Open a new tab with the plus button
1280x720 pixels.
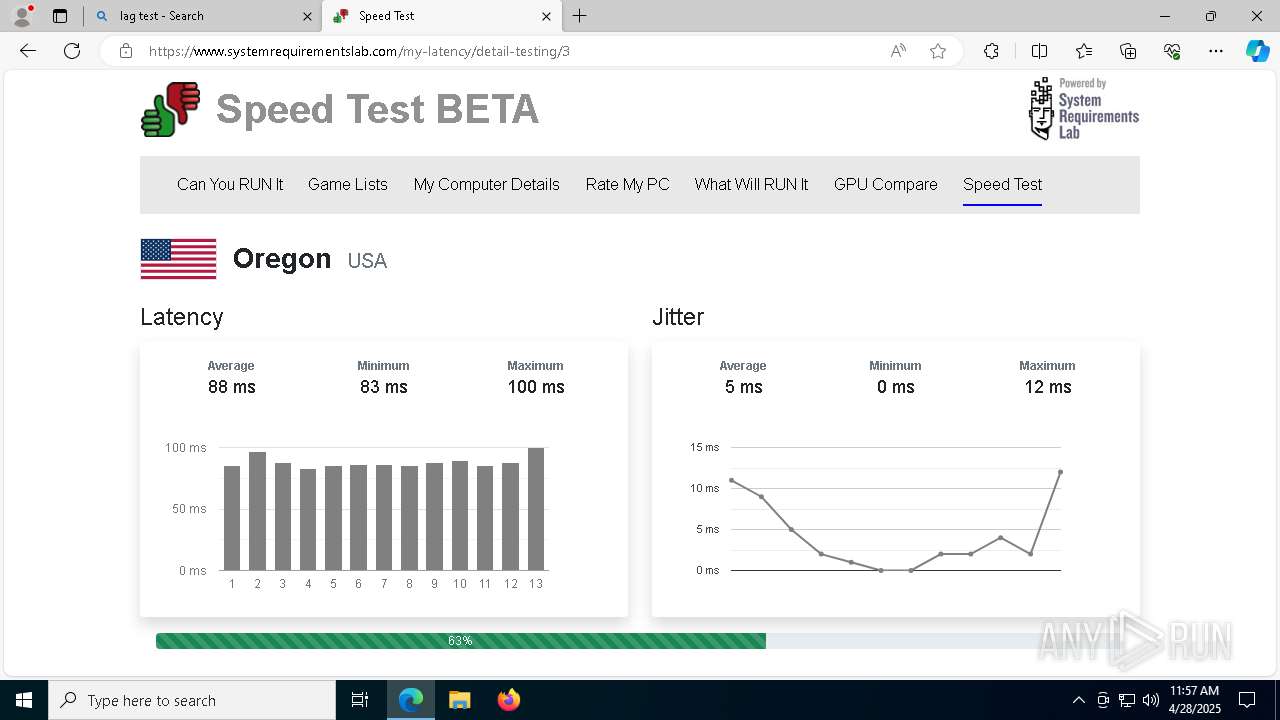coord(579,16)
